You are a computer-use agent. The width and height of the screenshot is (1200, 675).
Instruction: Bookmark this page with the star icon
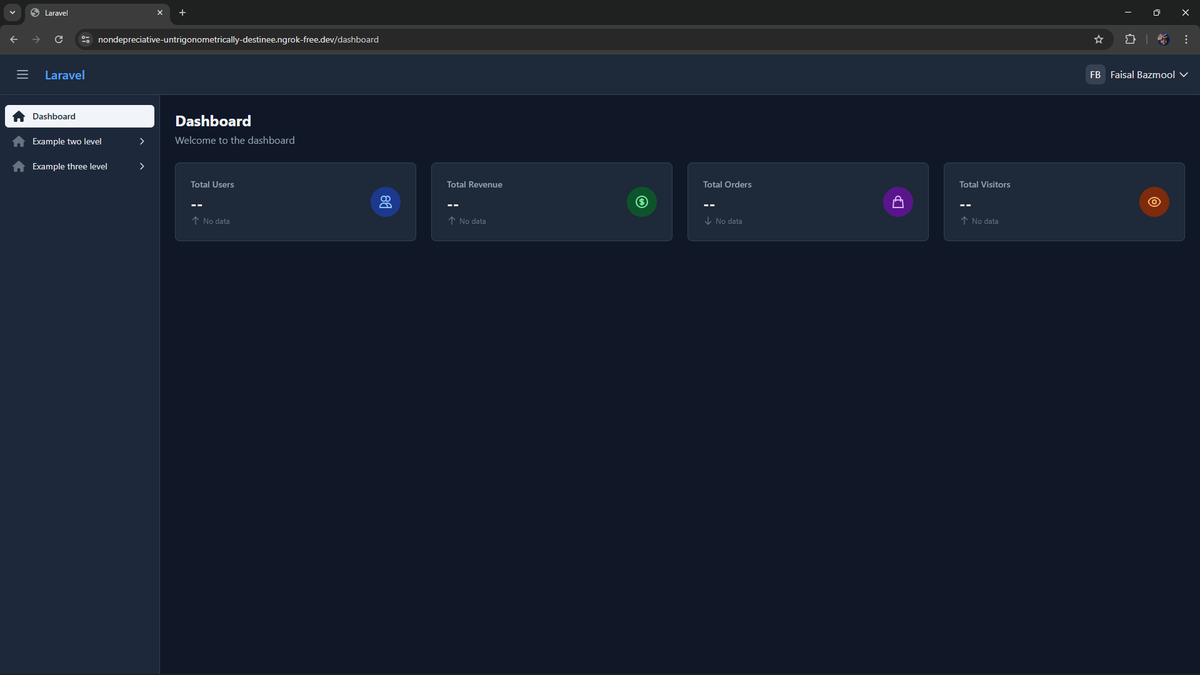pyautogui.click(x=1099, y=39)
